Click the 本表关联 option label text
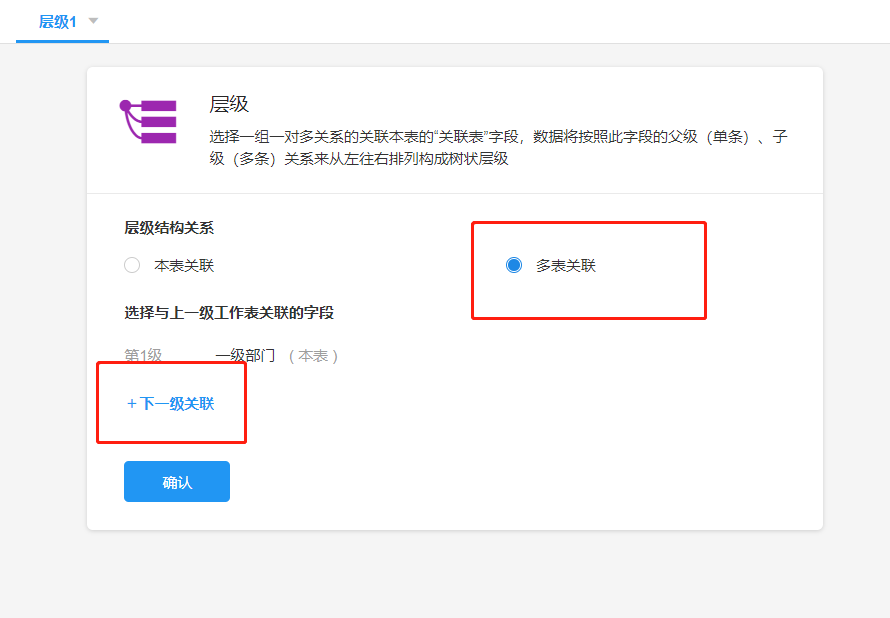 point(184,266)
